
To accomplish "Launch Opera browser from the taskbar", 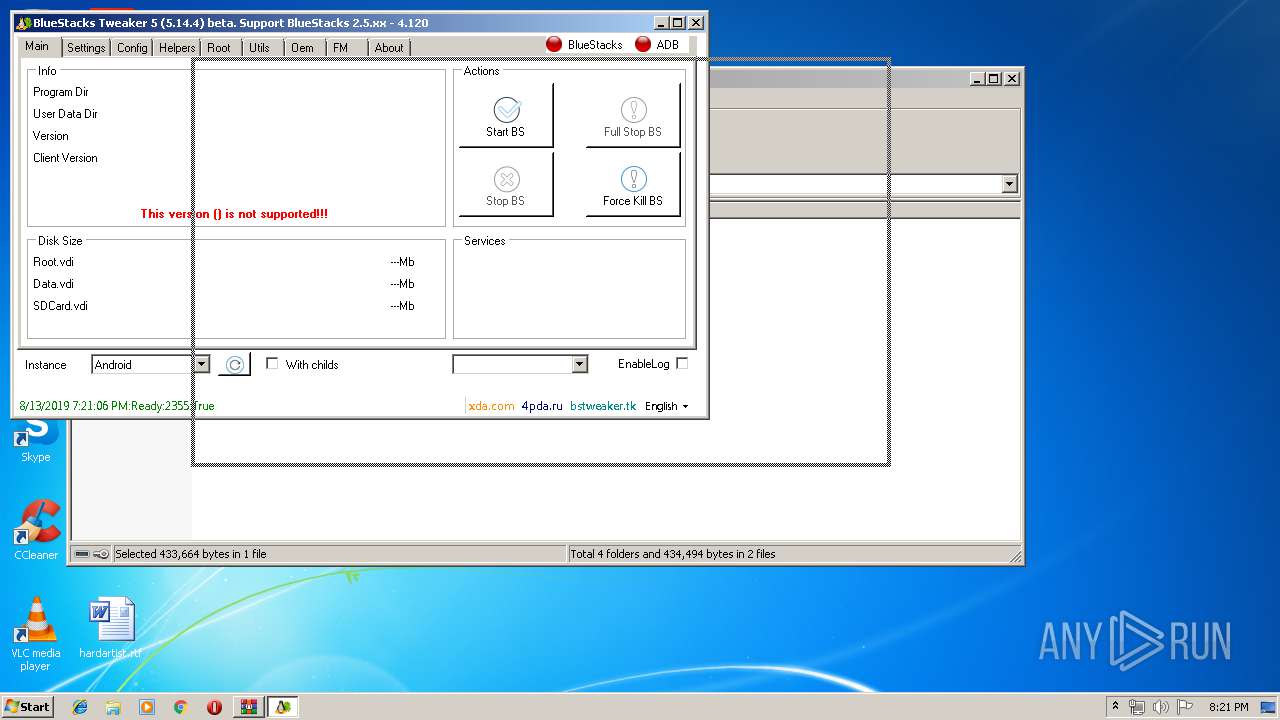I will coord(214,707).
